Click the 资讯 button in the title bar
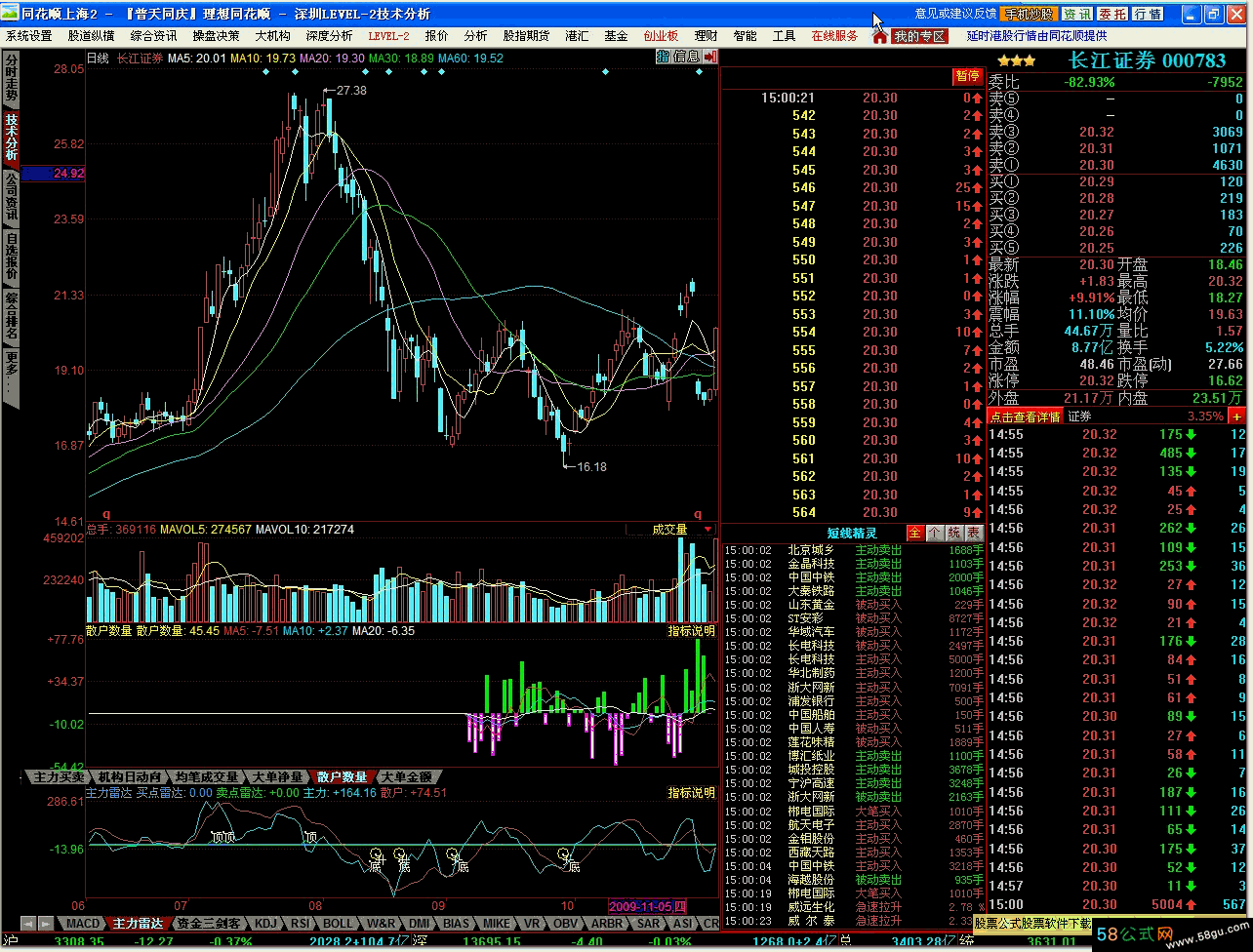Image resolution: width=1253 pixels, height=952 pixels. click(1077, 14)
